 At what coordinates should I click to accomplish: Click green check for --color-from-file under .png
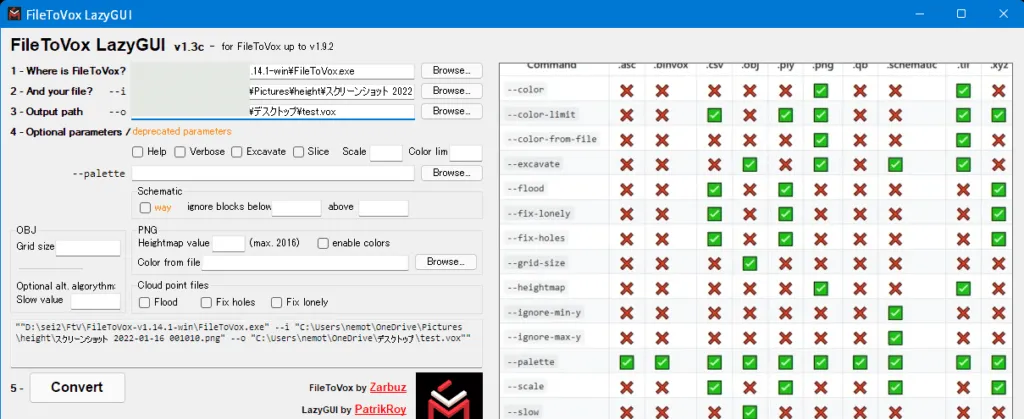click(821, 140)
